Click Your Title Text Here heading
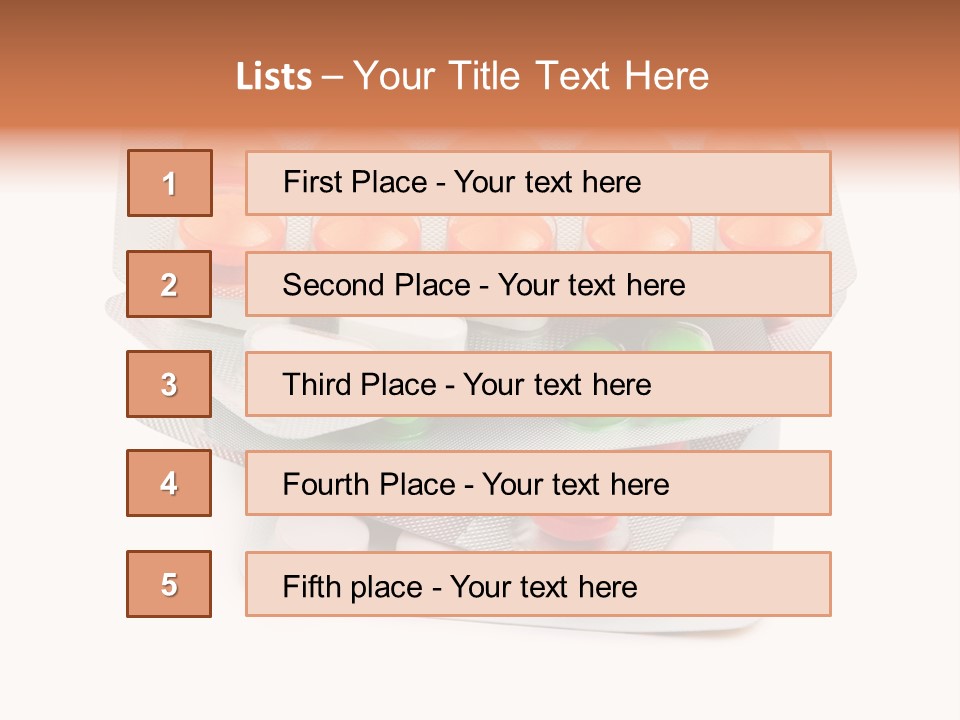 pos(531,76)
